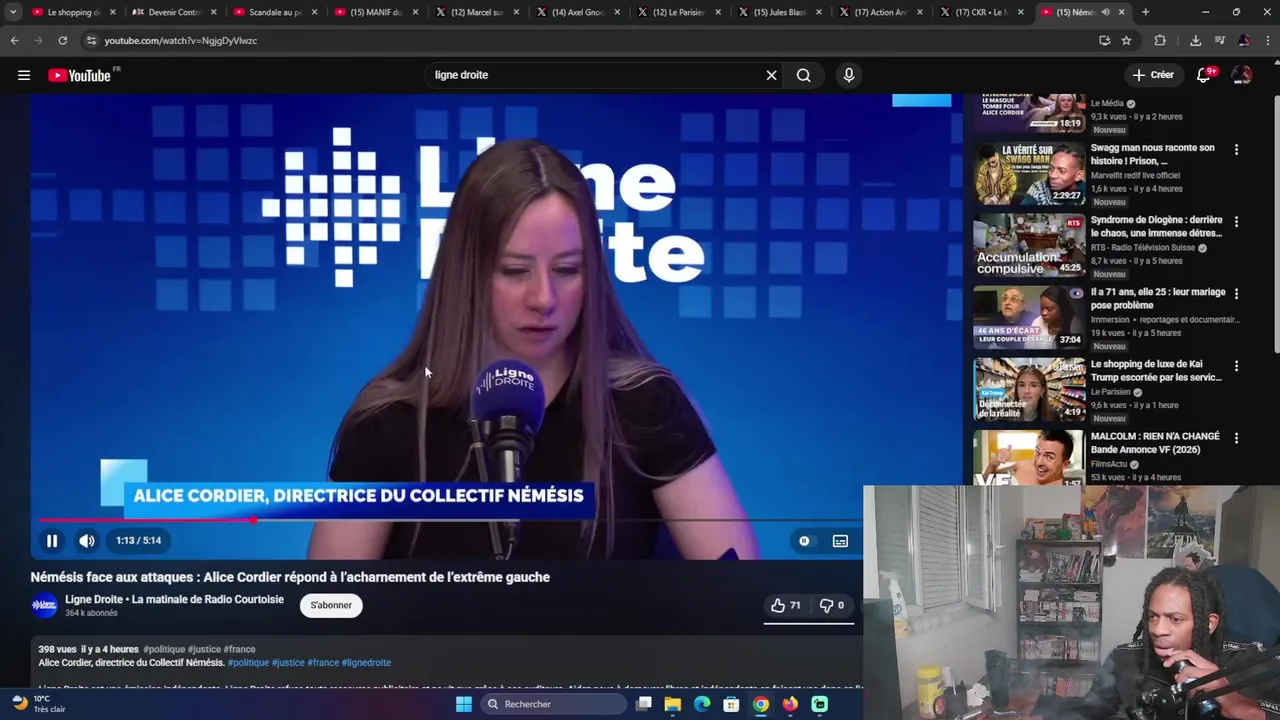
Task: Switch to the '(14) Axel Gnoc' tab
Action: (x=578, y=12)
